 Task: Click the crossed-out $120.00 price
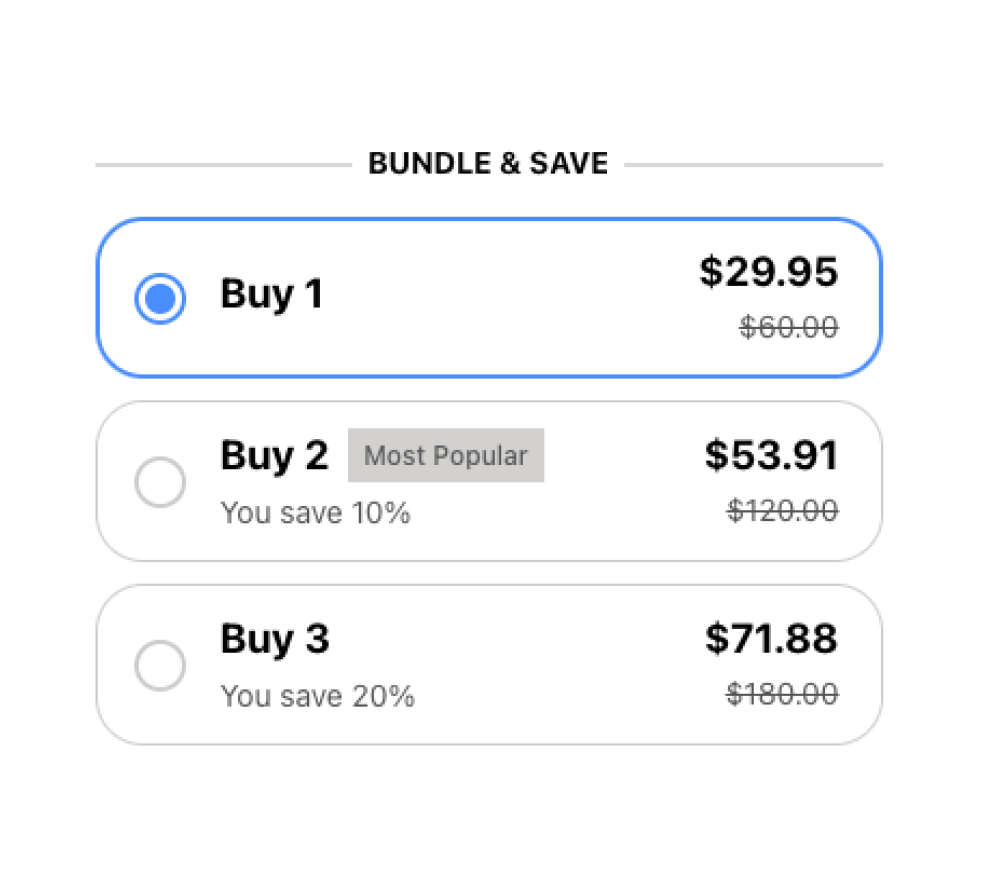(x=782, y=511)
